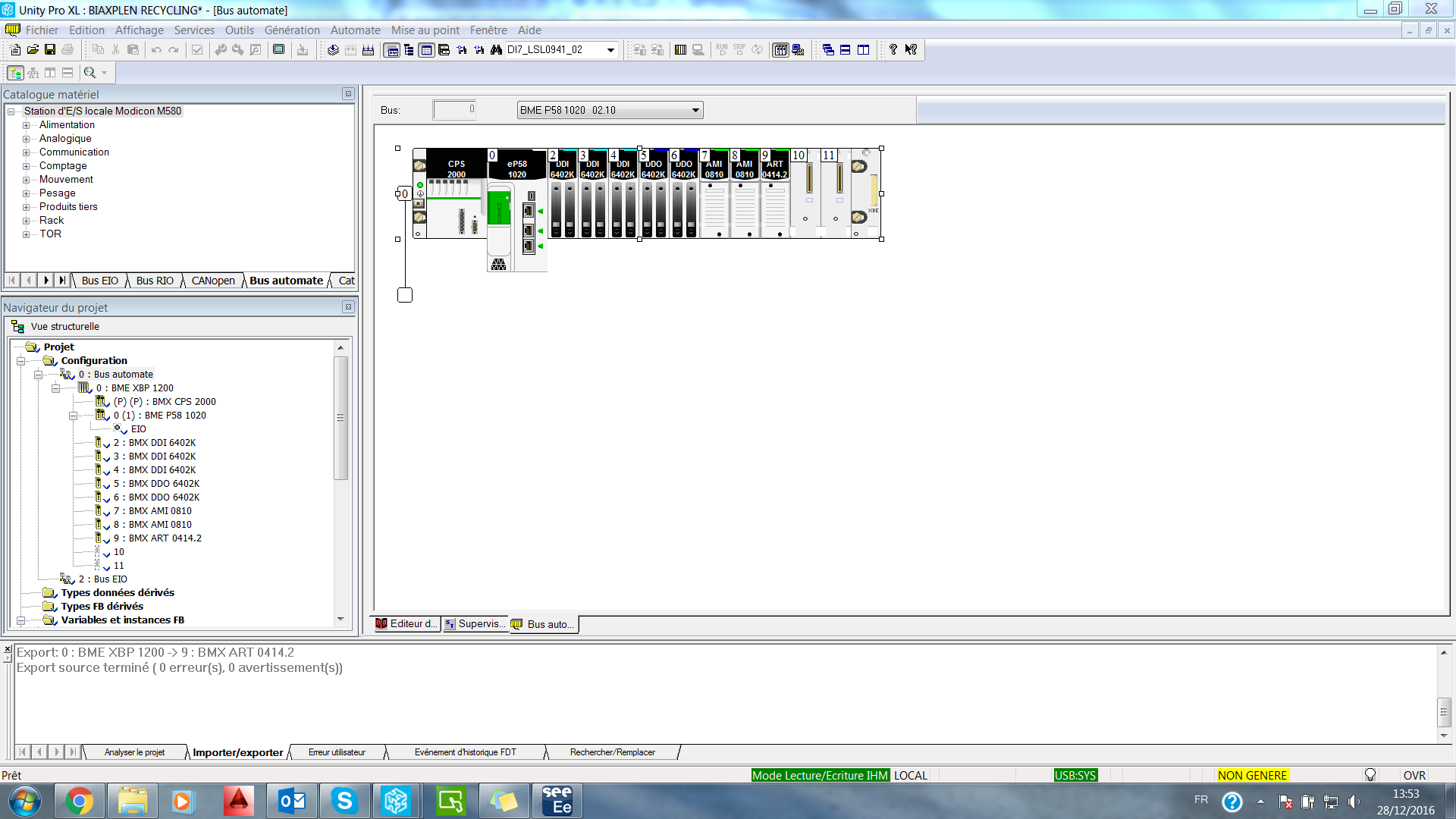This screenshot has width=1456, height=819.
Task: Click the project navigator vertical scrollbar
Action: (340, 417)
